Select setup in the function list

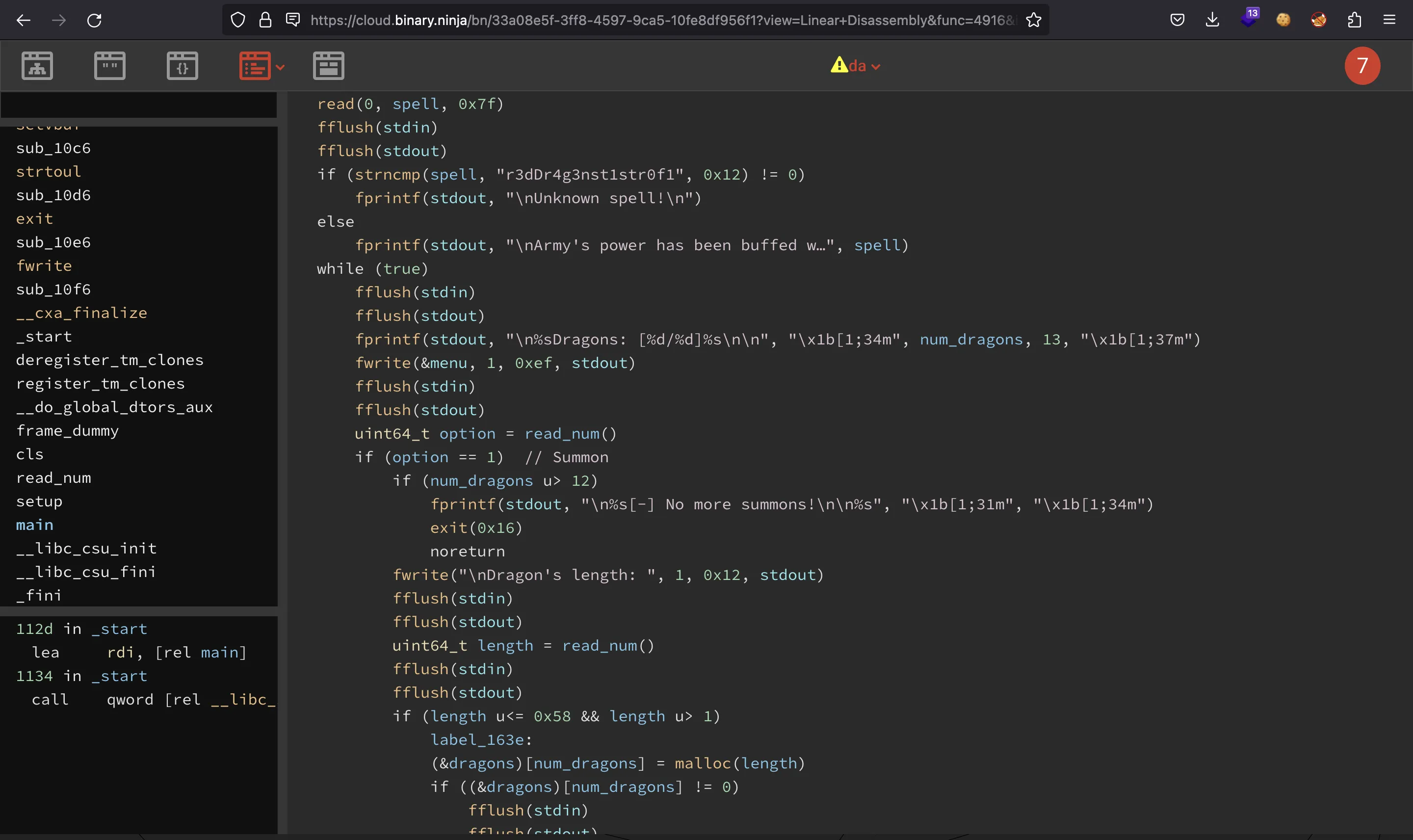pyautogui.click(x=39, y=501)
